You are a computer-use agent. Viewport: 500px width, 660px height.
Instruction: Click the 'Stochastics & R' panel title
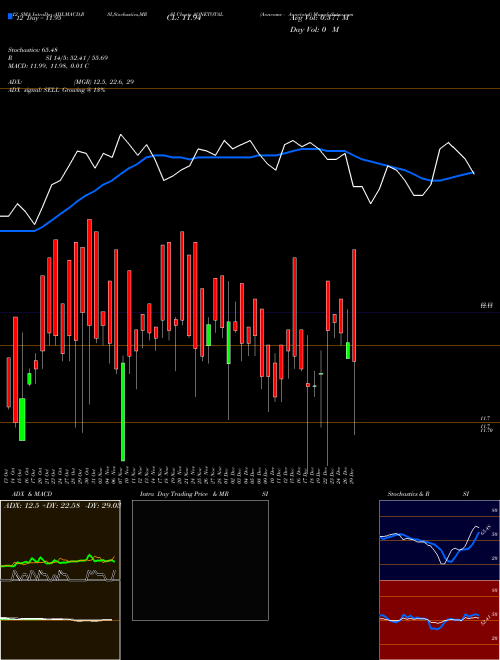tap(408, 494)
